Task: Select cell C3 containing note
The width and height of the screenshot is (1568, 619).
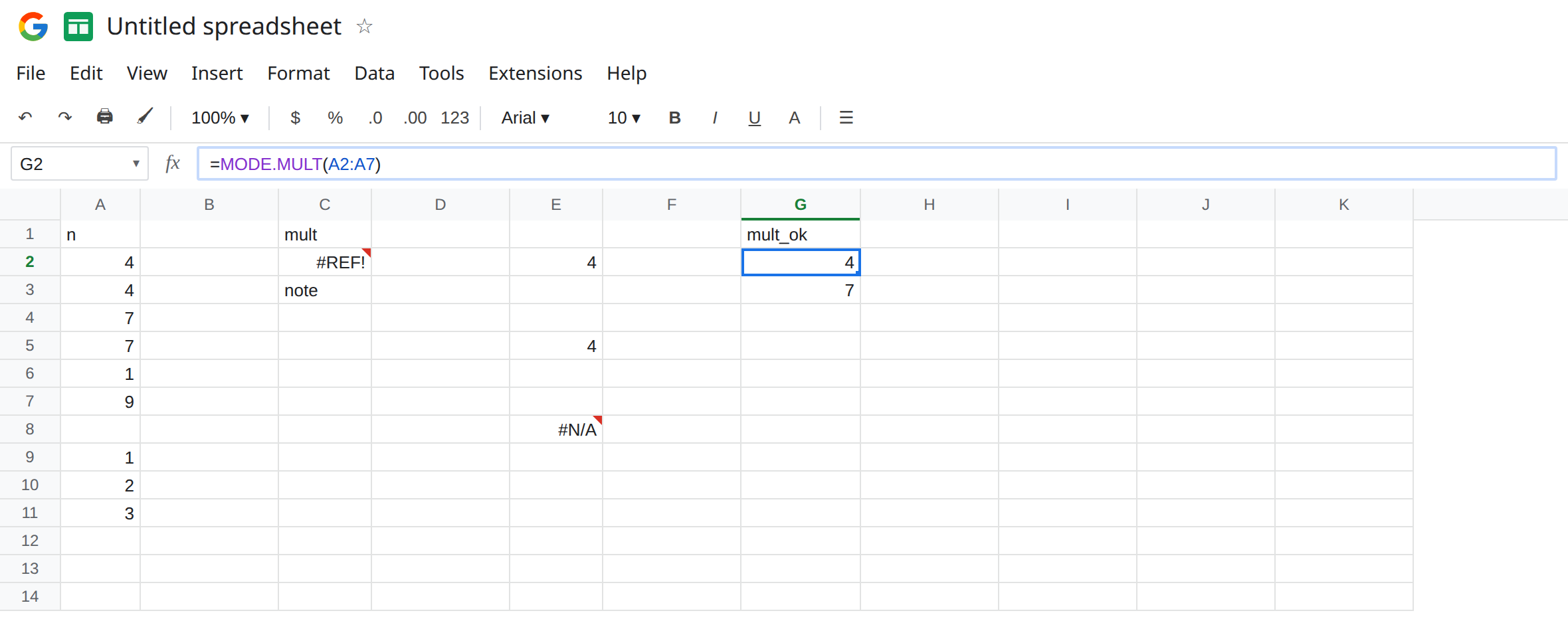Action: click(x=325, y=290)
